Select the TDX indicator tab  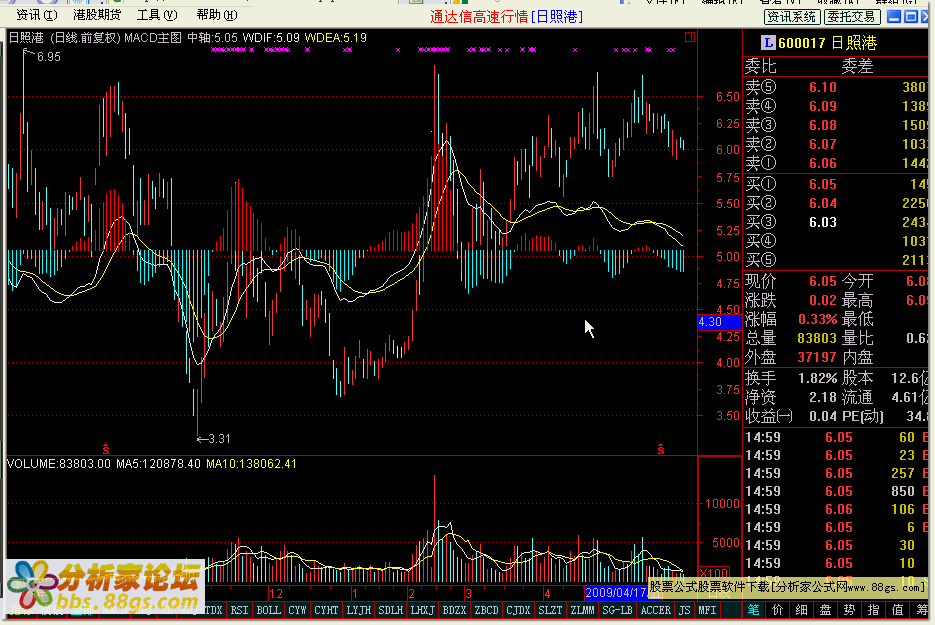(x=213, y=610)
